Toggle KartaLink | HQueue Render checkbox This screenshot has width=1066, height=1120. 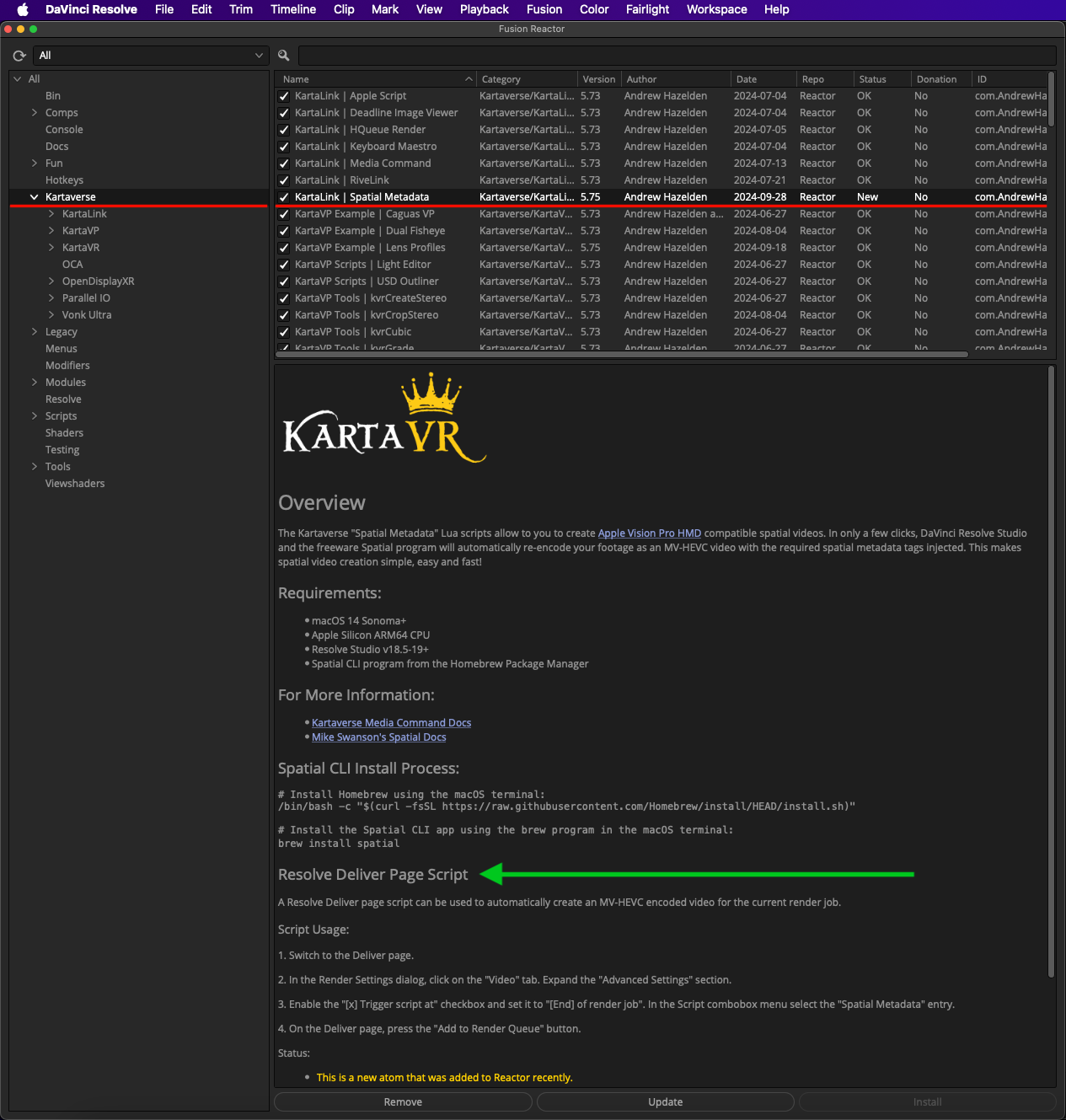pos(284,130)
